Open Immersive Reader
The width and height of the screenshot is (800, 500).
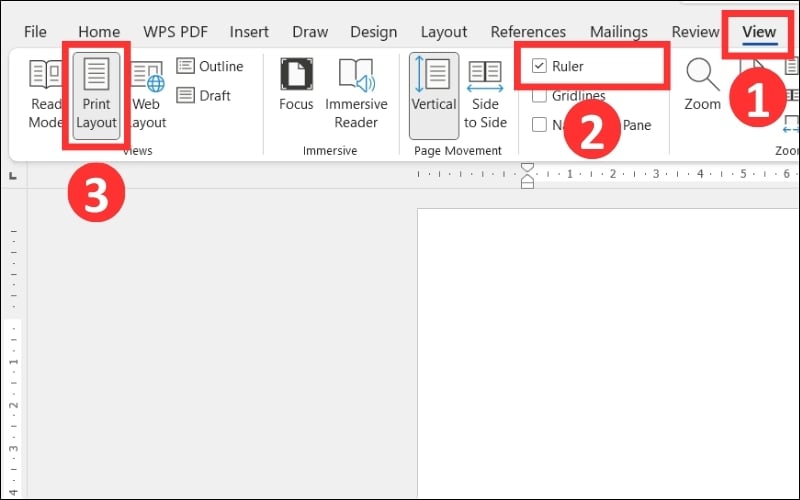click(356, 94)
